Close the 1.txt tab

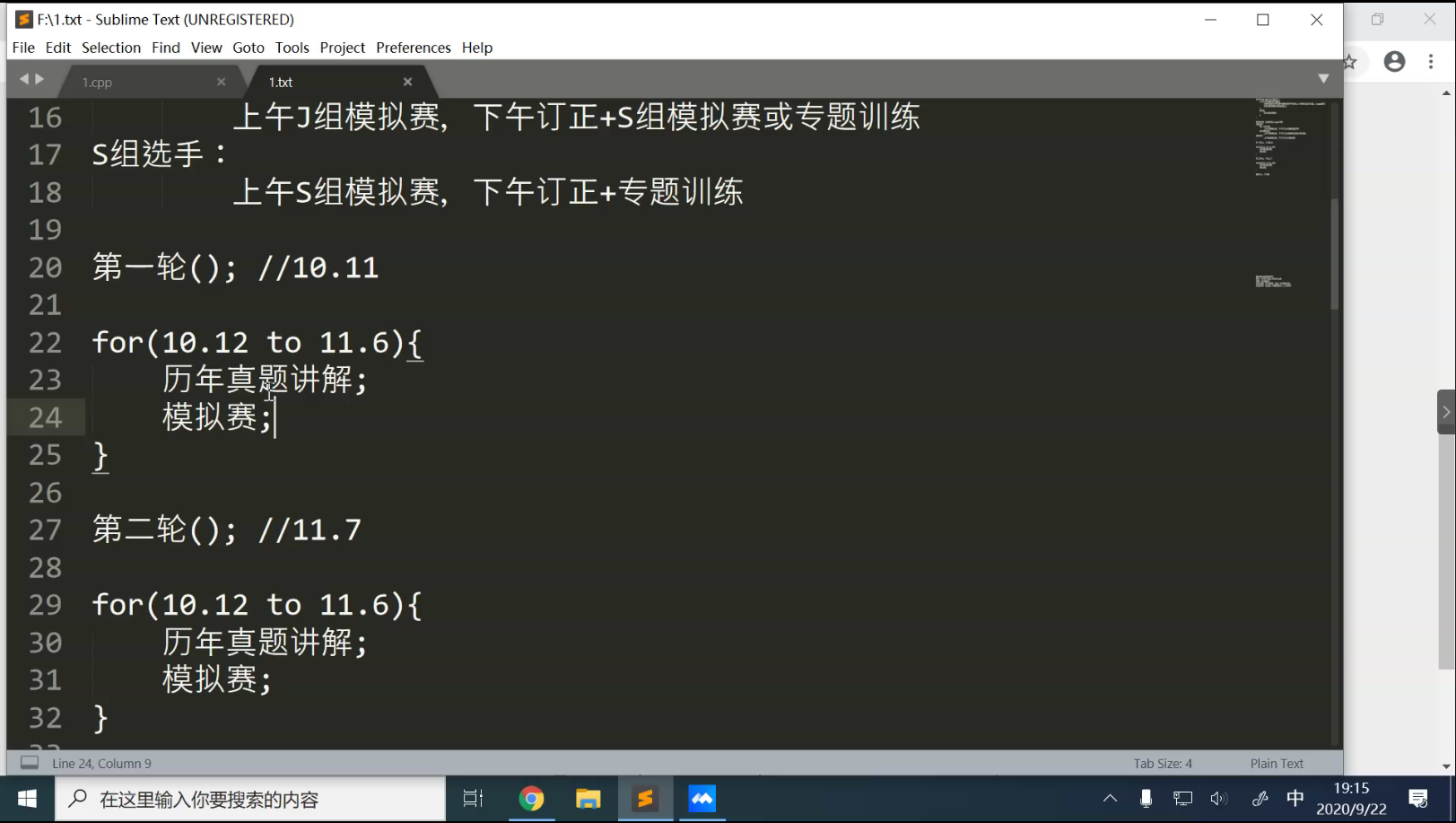coord(407,82)
